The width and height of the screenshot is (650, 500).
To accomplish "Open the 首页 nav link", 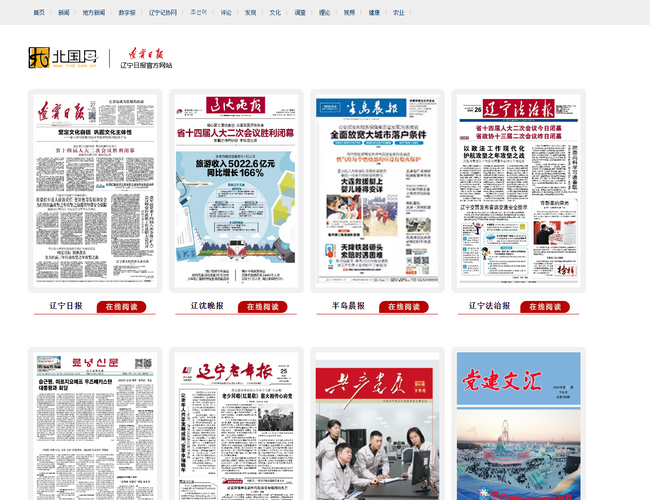I will click(x=39, y=12).
